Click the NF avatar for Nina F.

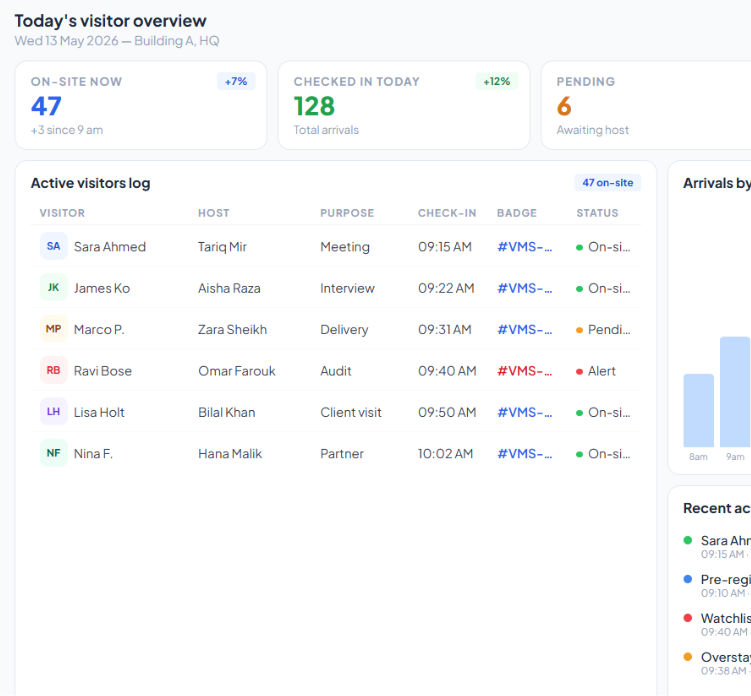tap(54, 453)
